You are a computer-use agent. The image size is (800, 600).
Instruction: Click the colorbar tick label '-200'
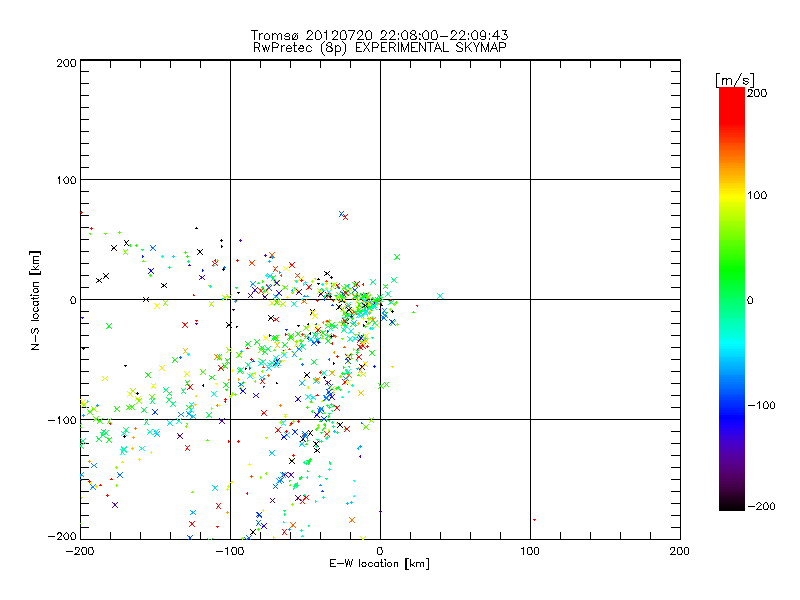761,506
